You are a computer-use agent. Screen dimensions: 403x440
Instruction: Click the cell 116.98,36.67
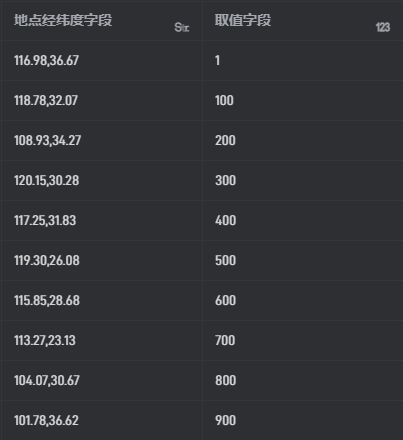click(102, 60)
